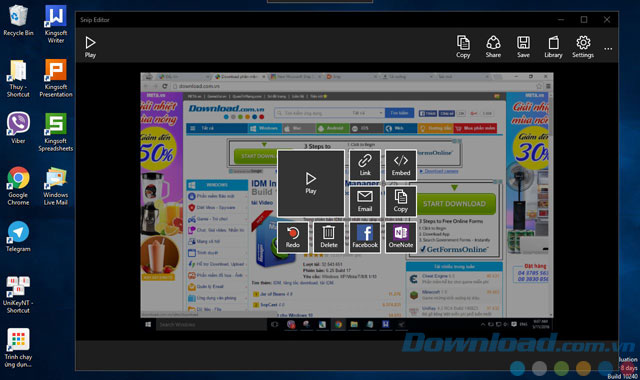
Task: Copy the snip using the toolbar Copy icon
Action: (463, 47)
